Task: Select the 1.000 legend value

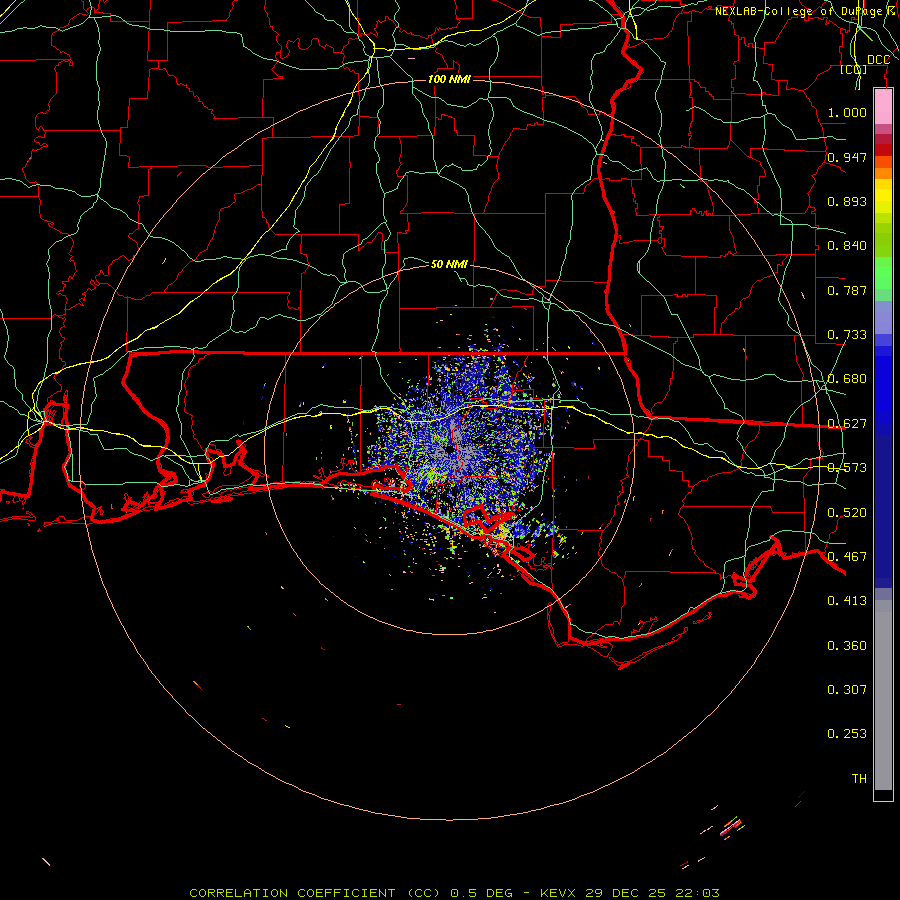Action: [847, 112]
